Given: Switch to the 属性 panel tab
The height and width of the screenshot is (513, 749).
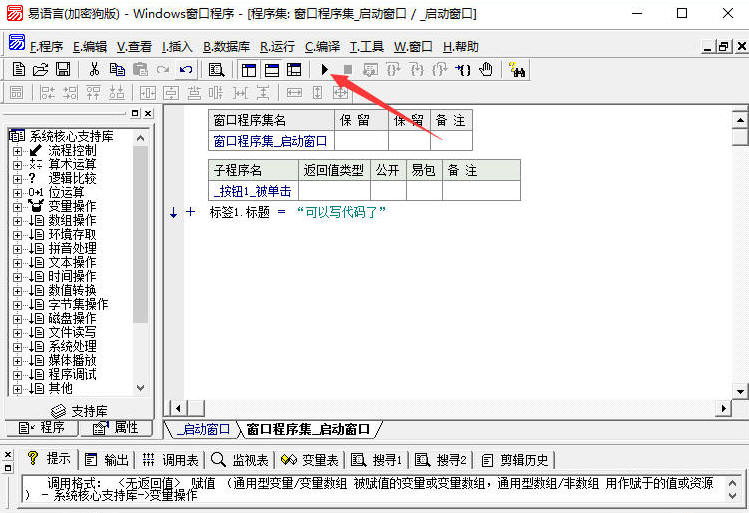Looking at the screenshot, I should (x=116, y=428).
